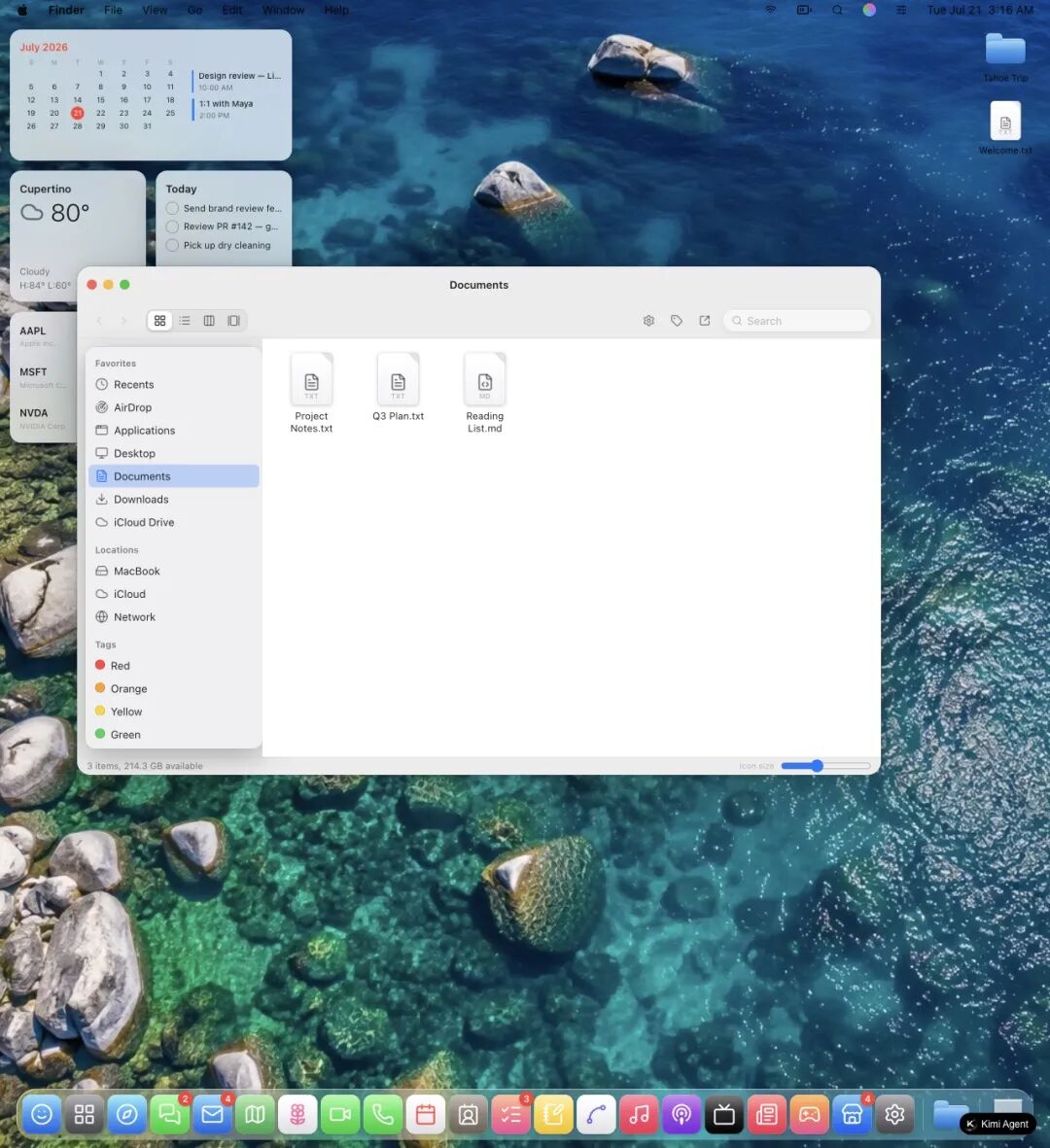The width and height of the screenshot is (1050, 1148).
Task: Open Messages from the Dock
Action: (169, 1114)
